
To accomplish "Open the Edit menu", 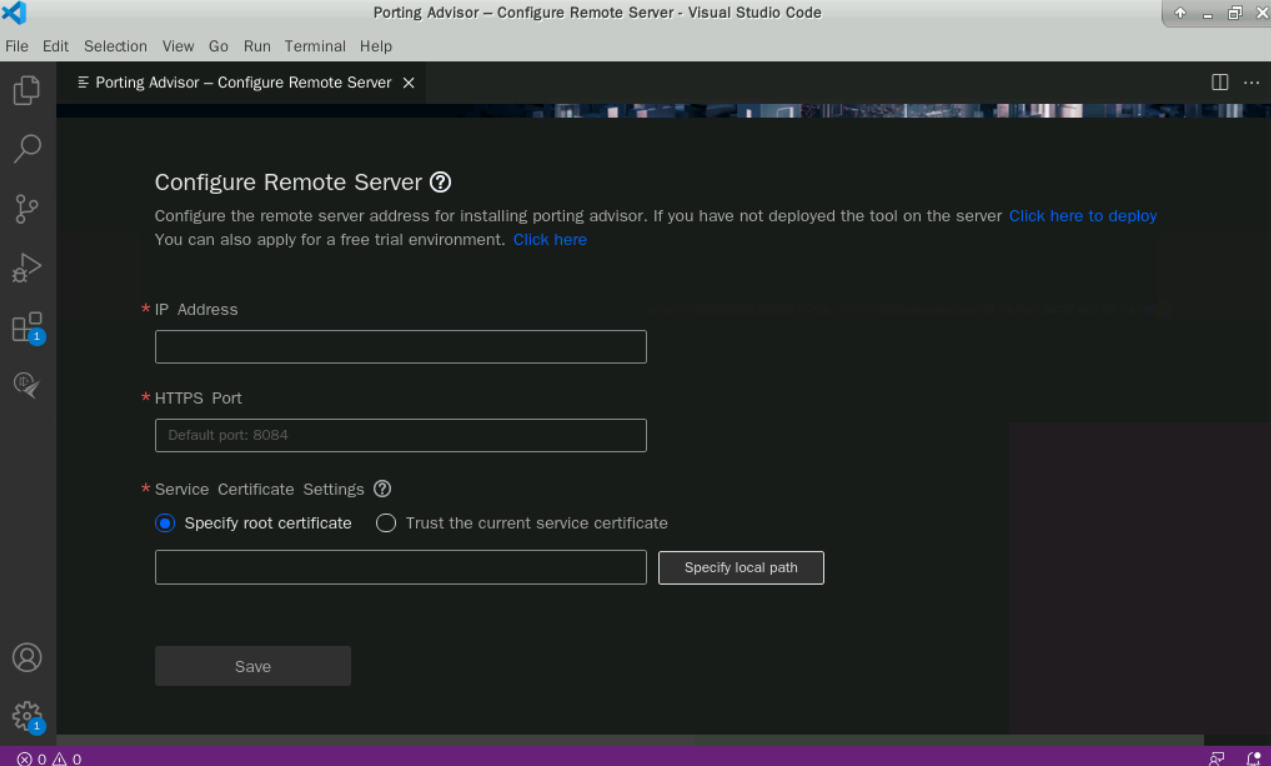I will tap(56, 46).
